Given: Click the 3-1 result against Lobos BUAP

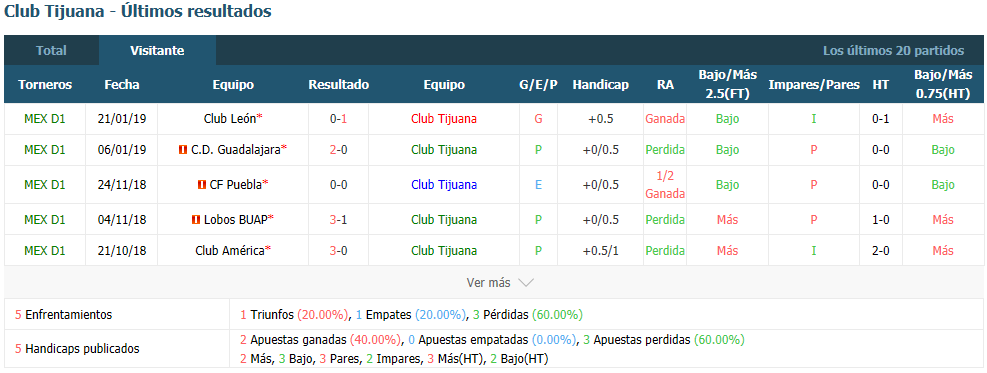Looking at the screenshot, I should coord(339,220).
